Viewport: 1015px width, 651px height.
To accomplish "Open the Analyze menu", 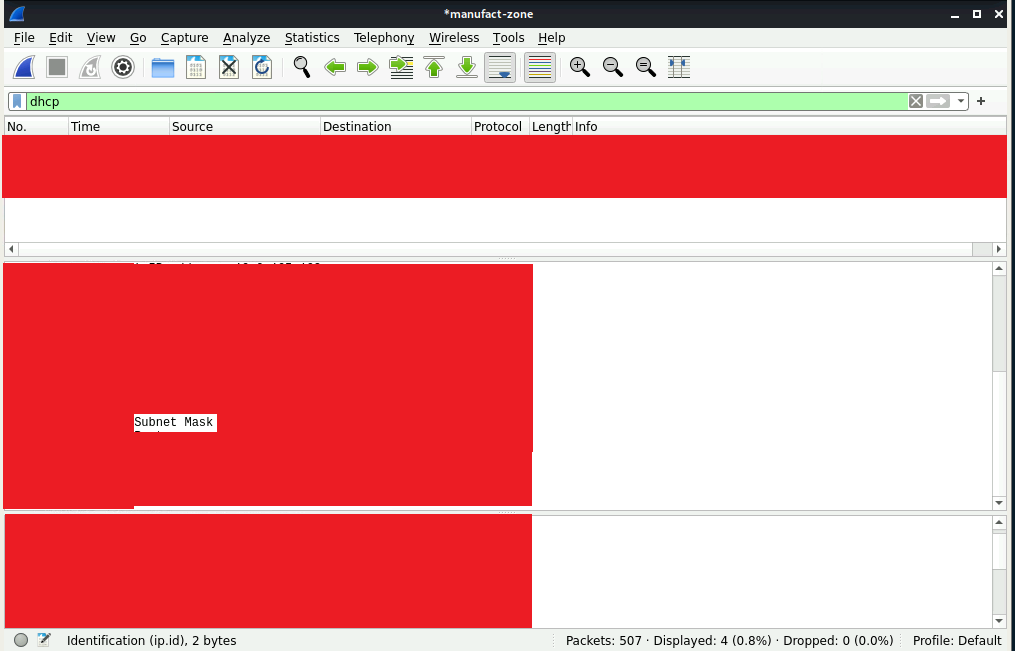I will 246,38.
